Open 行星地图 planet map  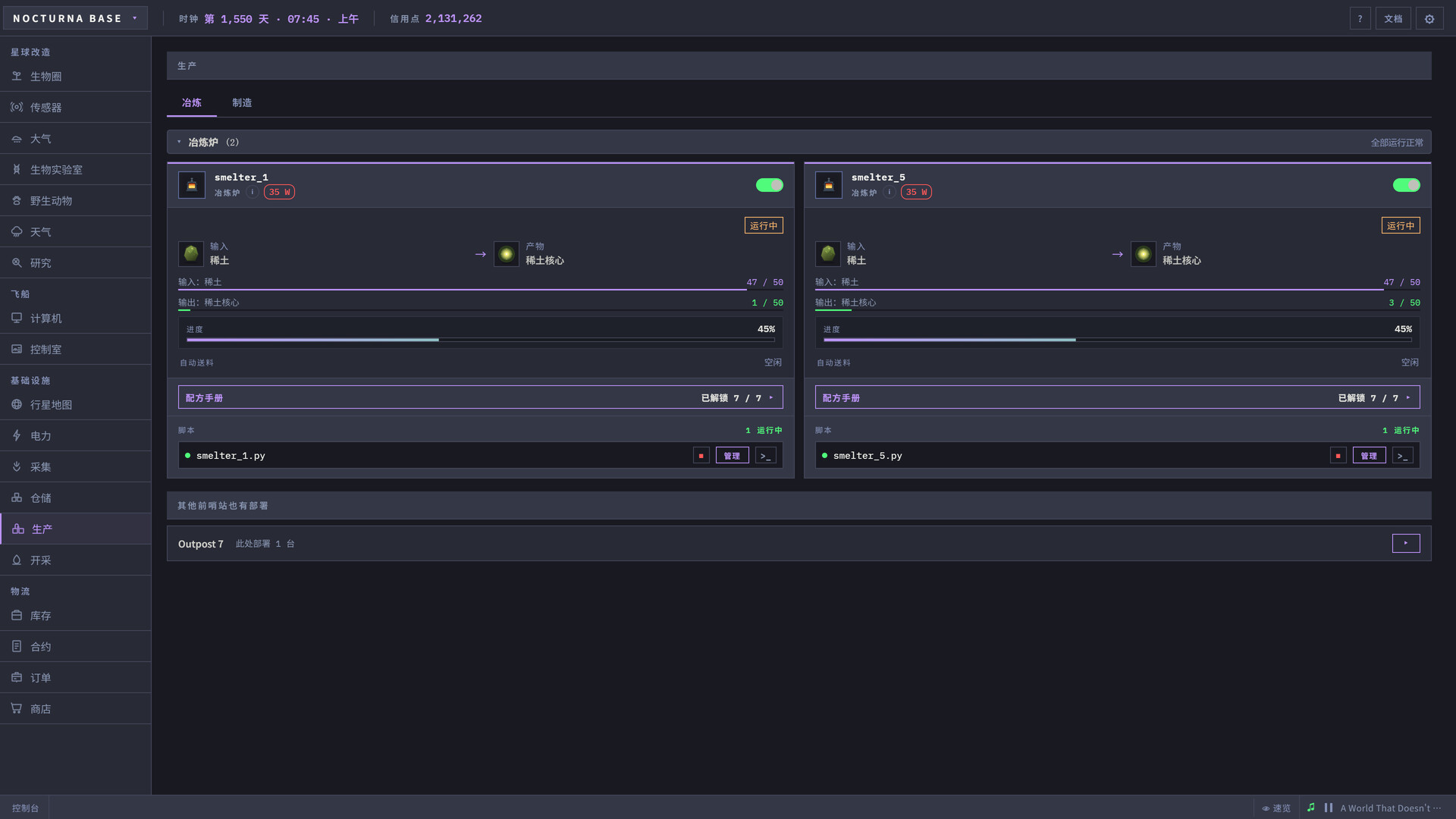[75, 405]
